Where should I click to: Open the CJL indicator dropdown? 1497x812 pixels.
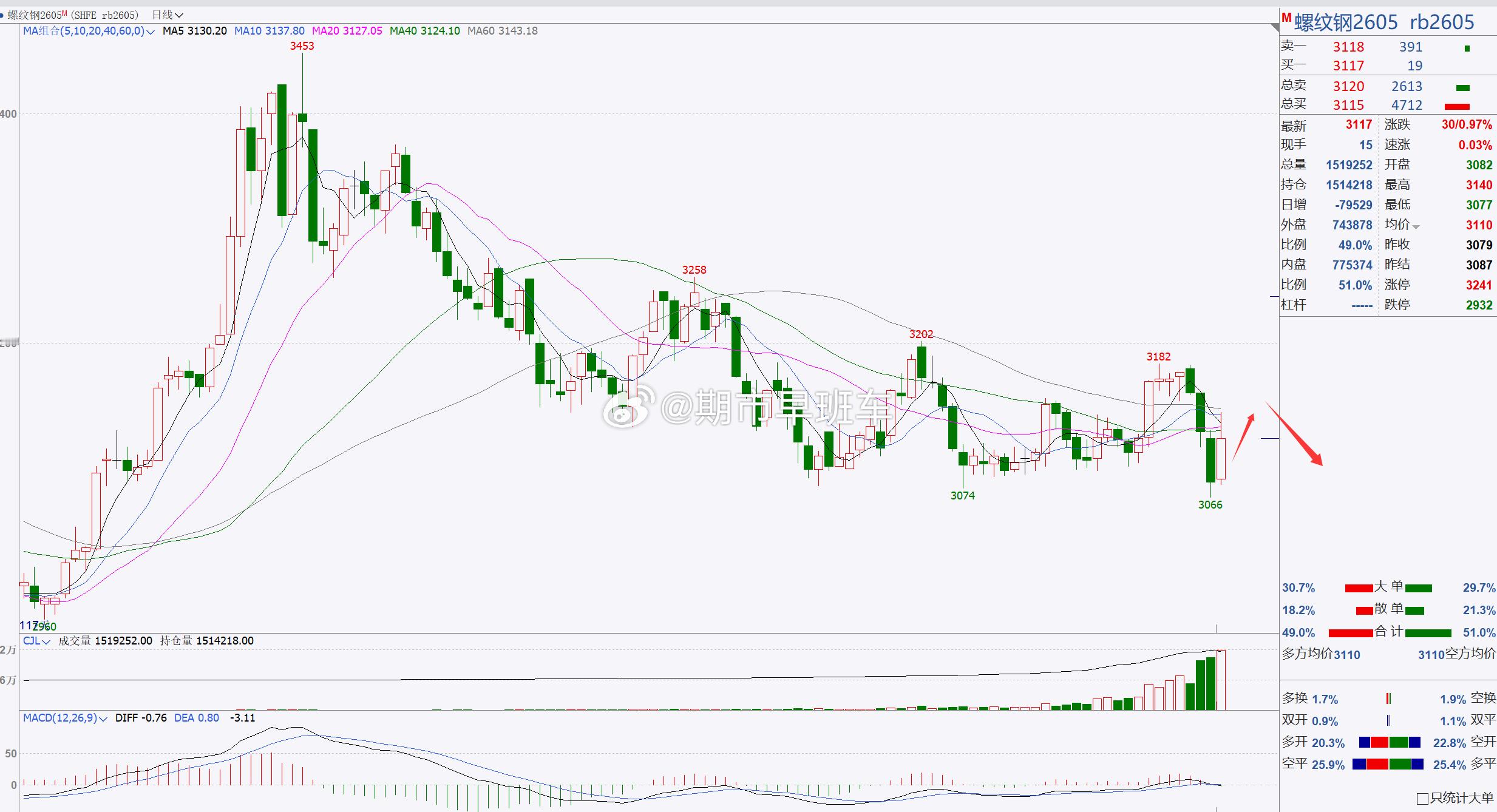46,641
